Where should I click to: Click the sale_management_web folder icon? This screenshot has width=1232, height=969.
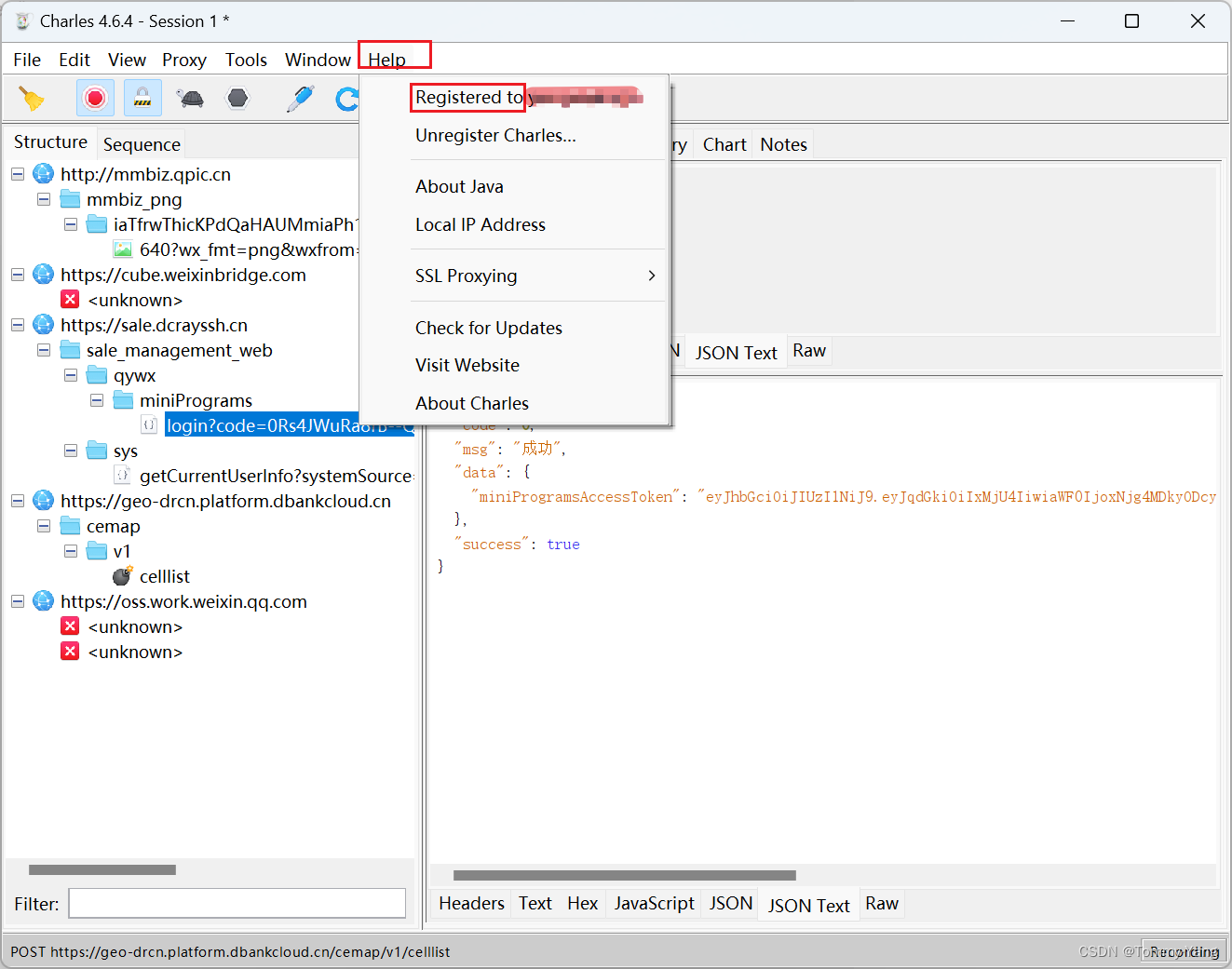tap(70, 349)
